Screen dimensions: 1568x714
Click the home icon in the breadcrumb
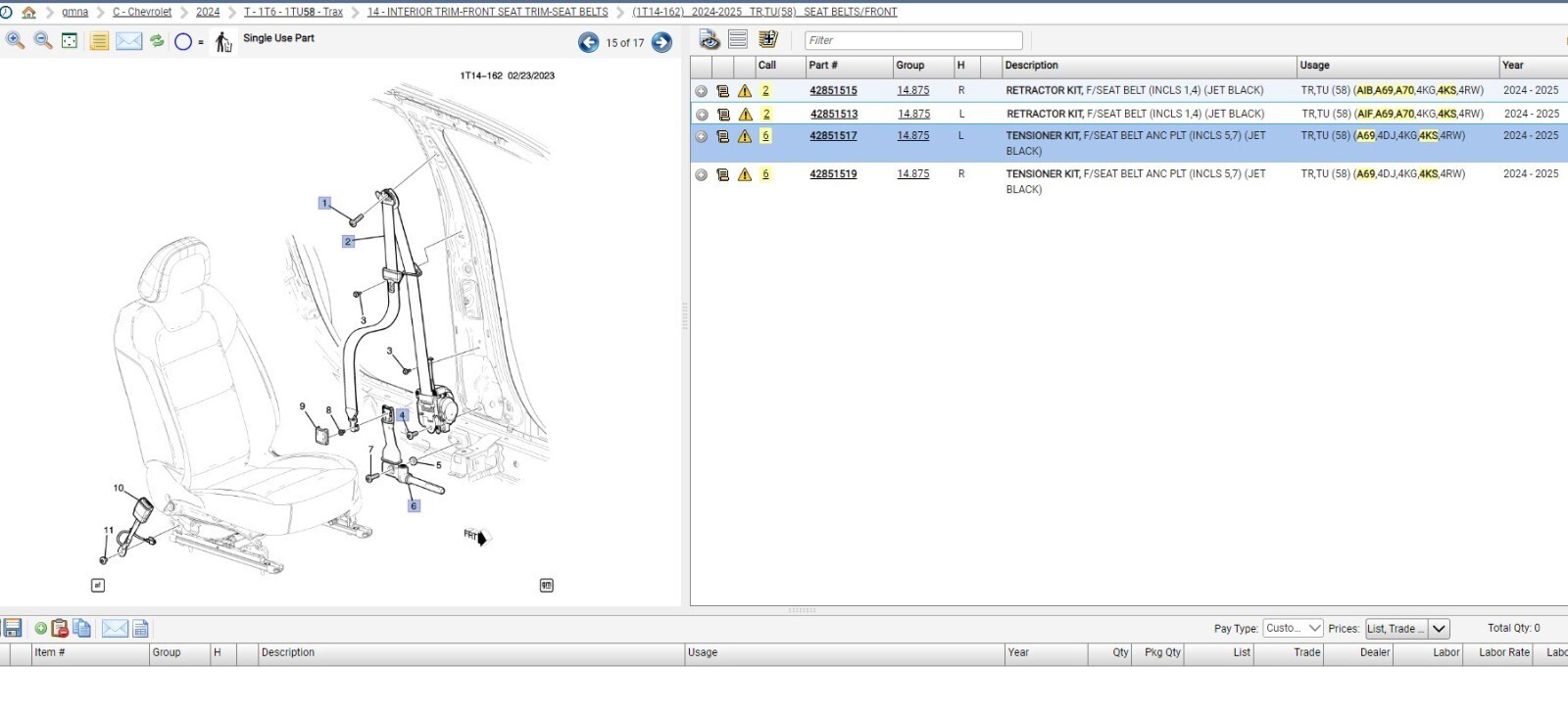point(28,12)
